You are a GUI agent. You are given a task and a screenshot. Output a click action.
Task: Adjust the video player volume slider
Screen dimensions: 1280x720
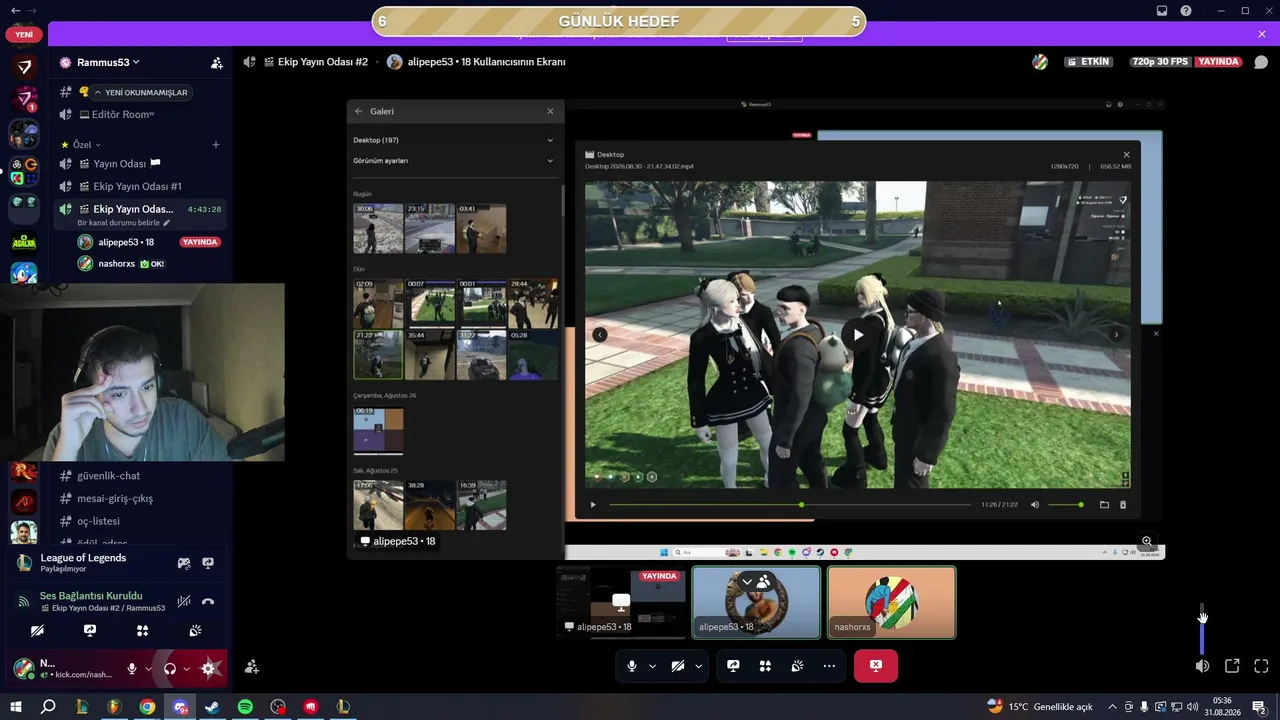pyautogui.click(x=1065, y=505)
